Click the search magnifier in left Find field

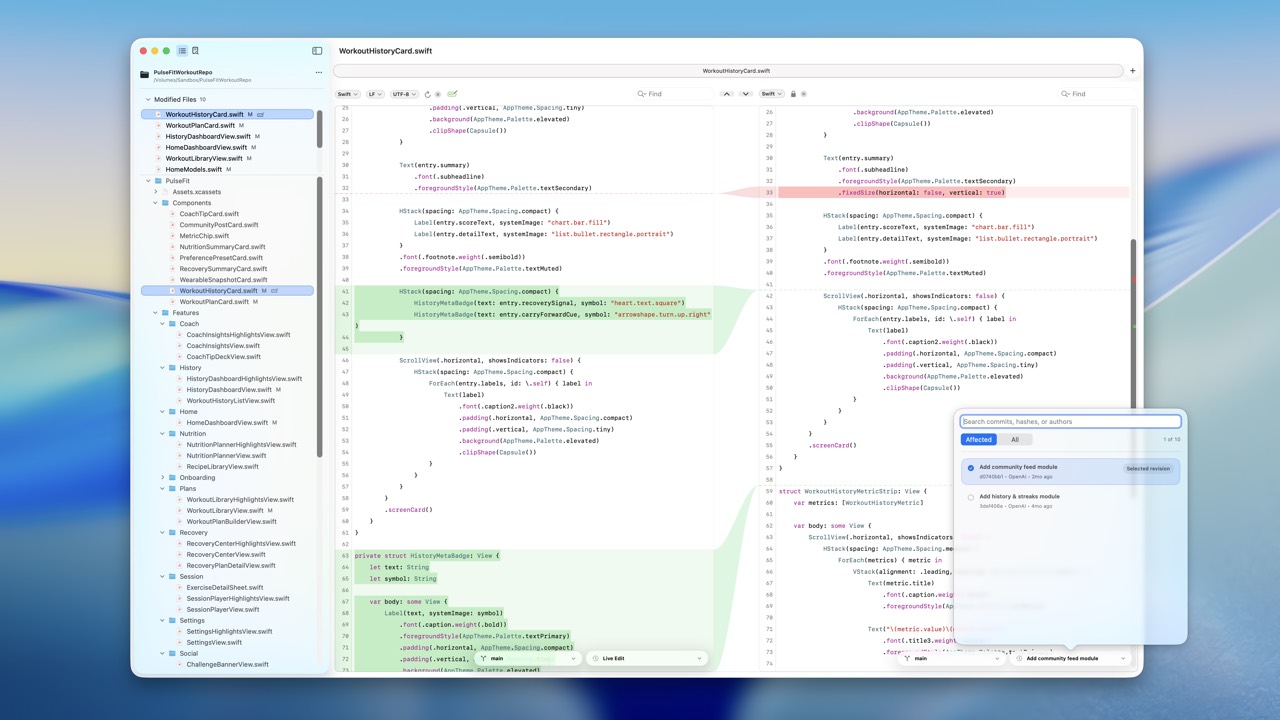pyautogui.click(x=642, y=94)
